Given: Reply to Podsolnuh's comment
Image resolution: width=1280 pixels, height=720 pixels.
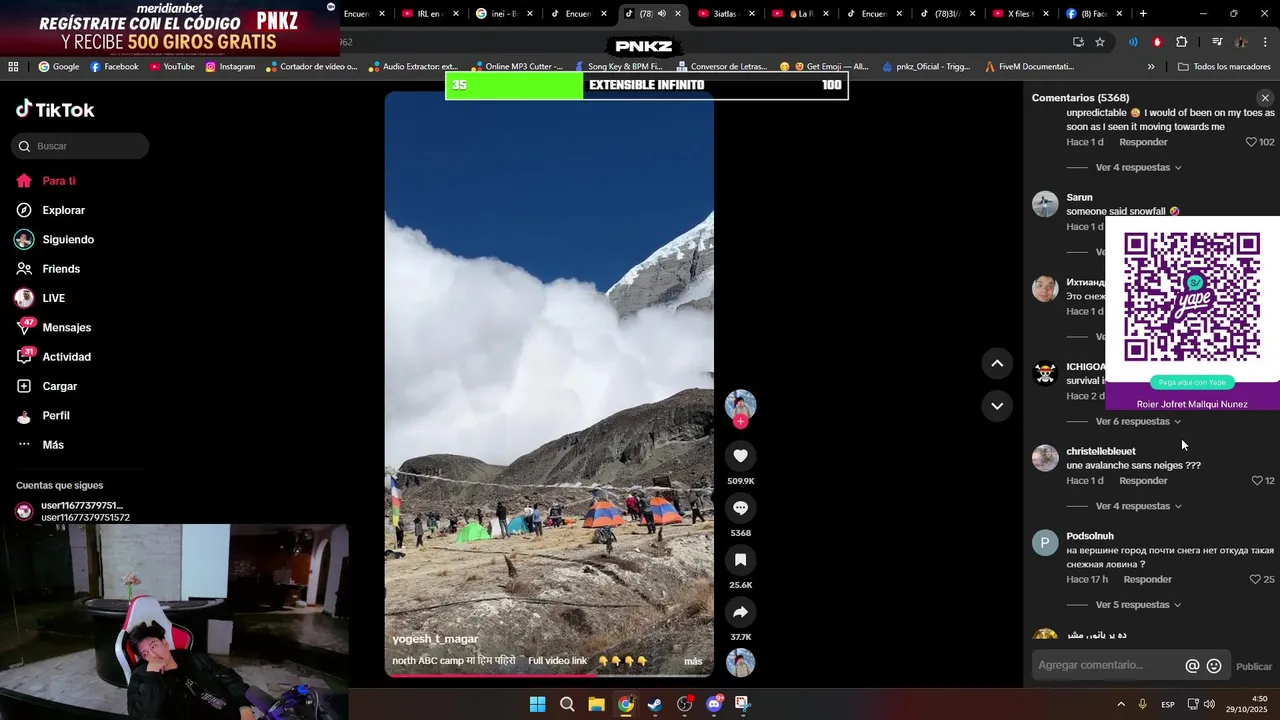Looking at the screenshot, I should [x=1147, y=580].
